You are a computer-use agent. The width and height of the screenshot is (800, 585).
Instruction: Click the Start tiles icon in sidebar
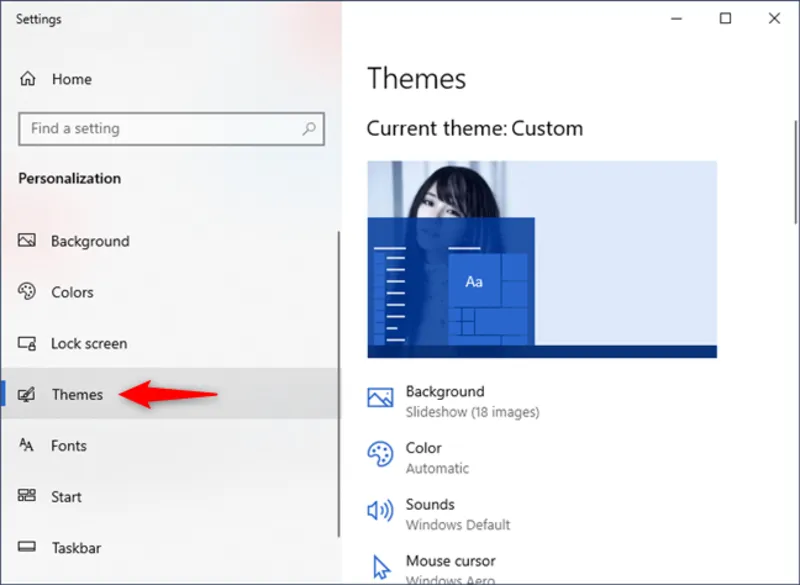[x=27, y=495]
